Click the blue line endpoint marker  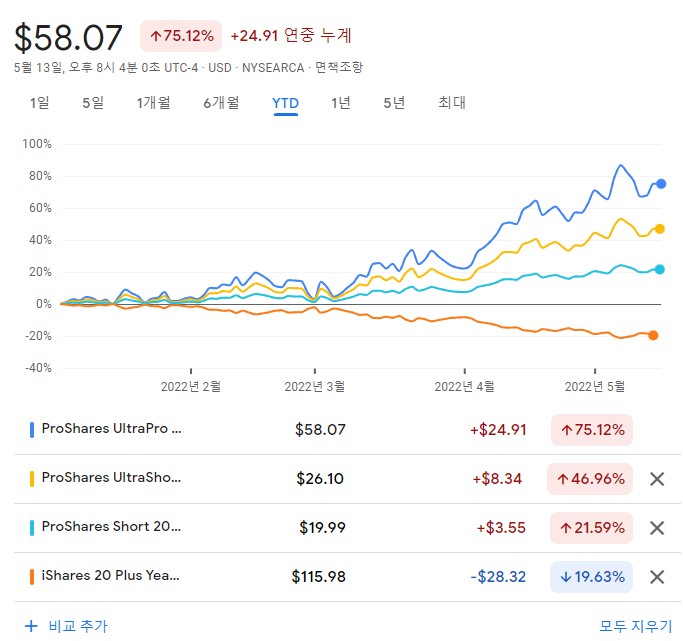click(661, 184)
